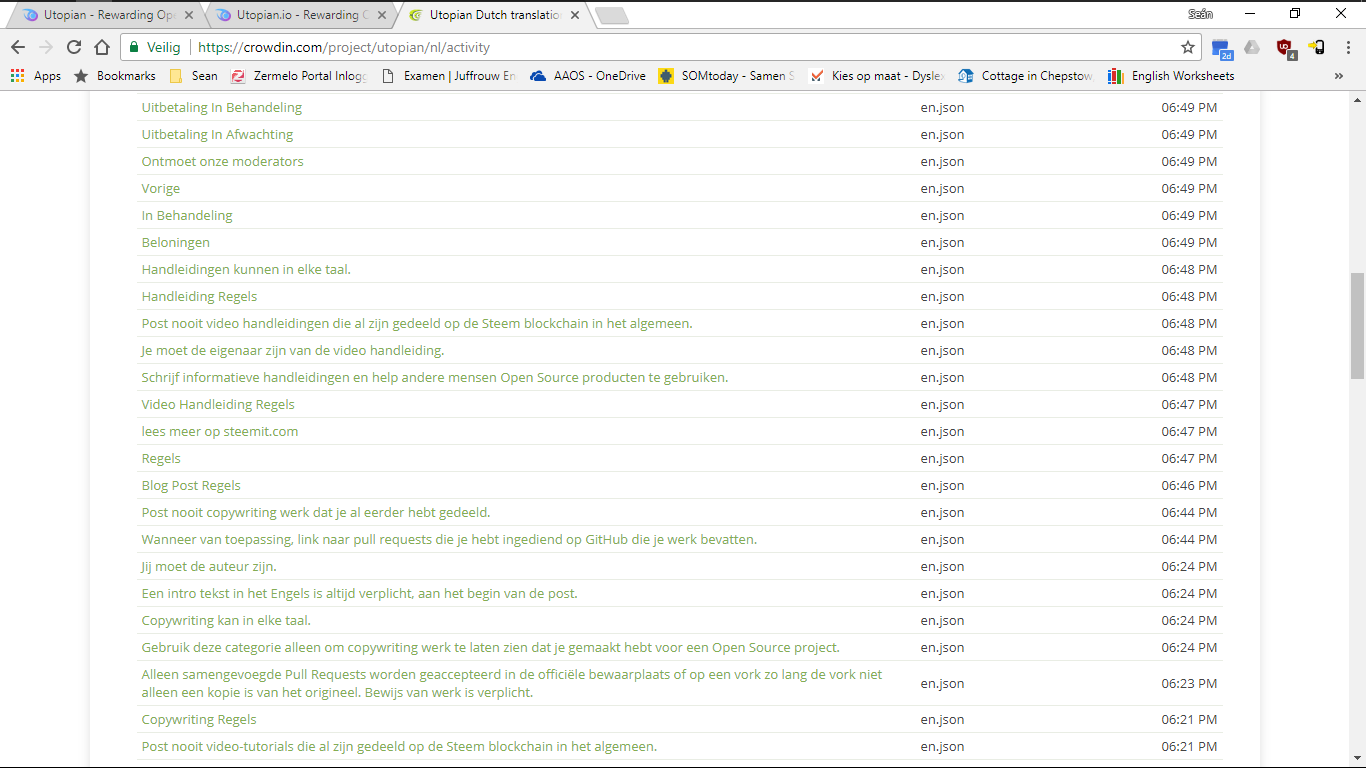The height and width of the screenshot is (768, 1366).
Task: Show hidden bookmarks with the » chevron
Action: coord(1339,76)
